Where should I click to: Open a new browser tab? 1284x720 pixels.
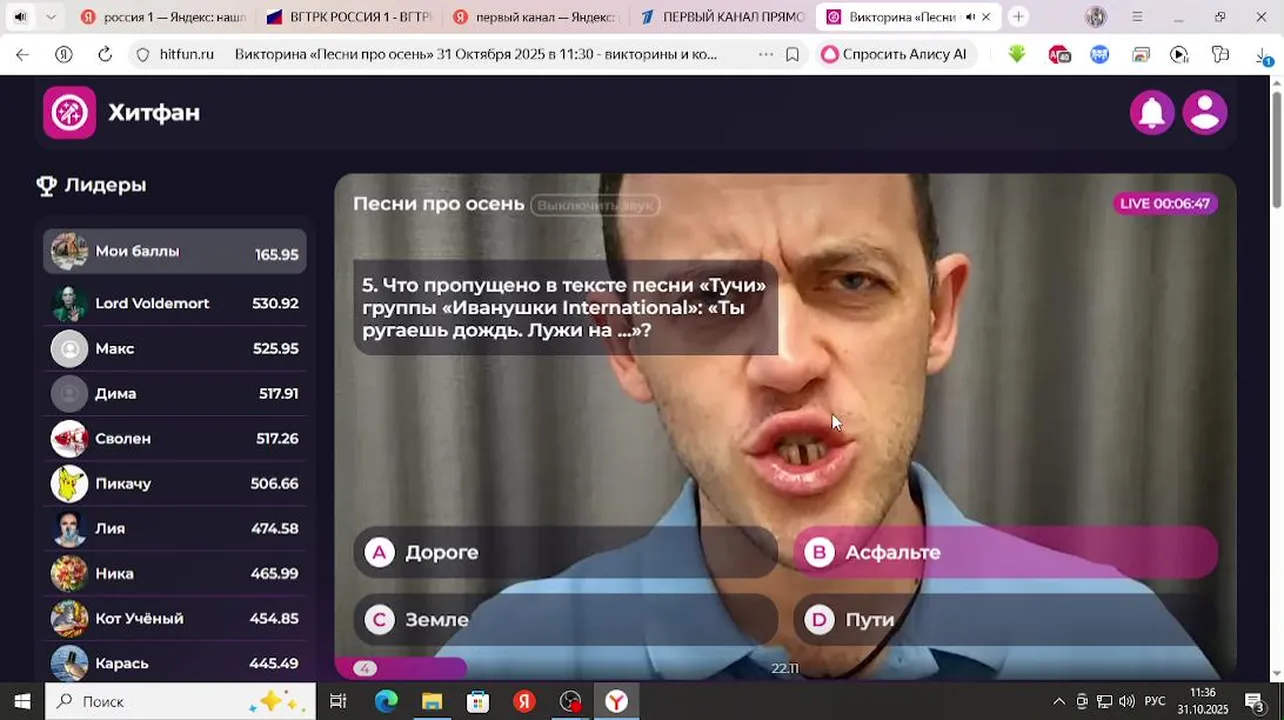coord(1018,17)
